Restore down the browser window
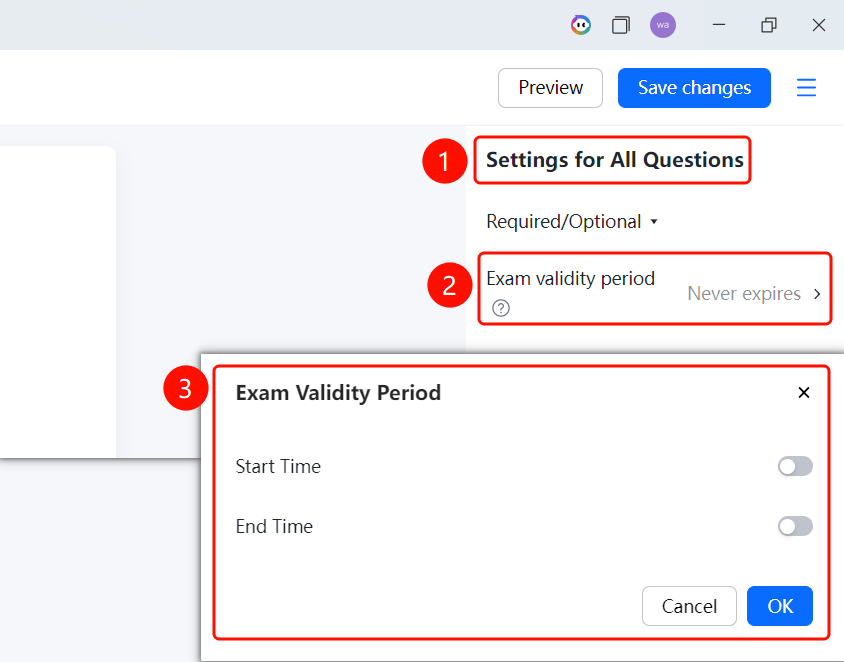 pyautogui.click(x=769, y=25)
